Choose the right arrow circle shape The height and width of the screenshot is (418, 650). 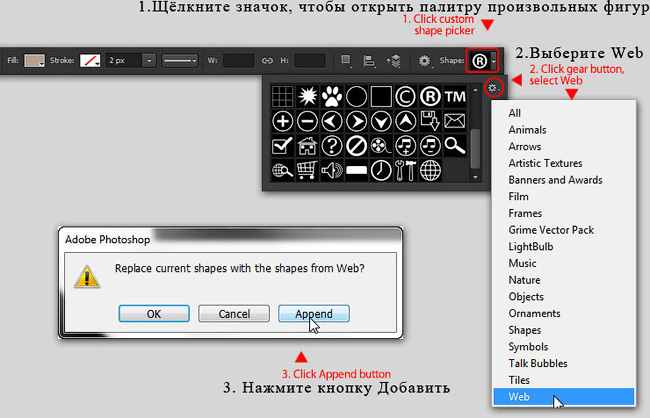tap(357, 122)
